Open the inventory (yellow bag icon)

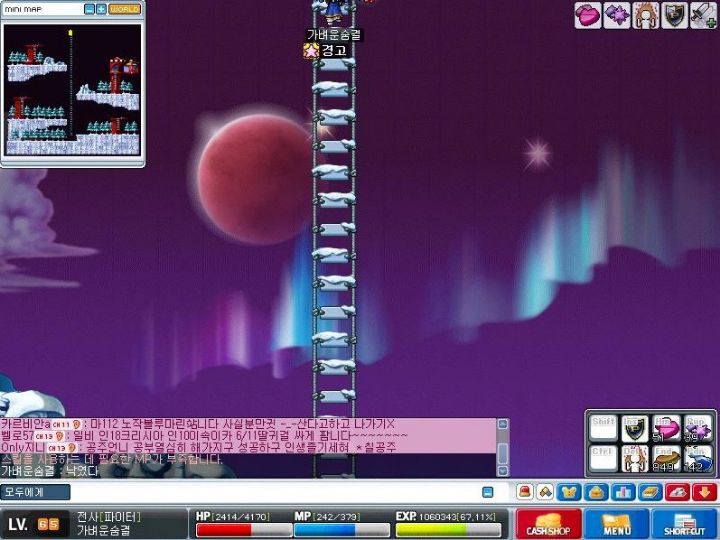[596, 492]
